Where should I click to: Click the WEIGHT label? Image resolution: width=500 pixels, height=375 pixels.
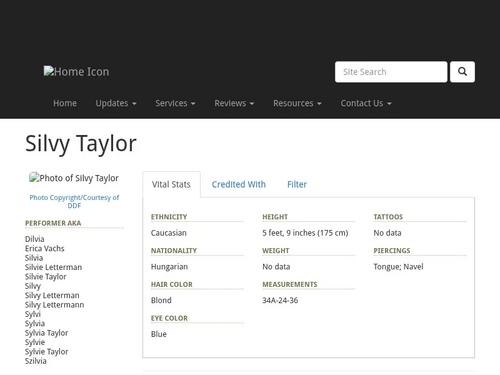(276, 250)
